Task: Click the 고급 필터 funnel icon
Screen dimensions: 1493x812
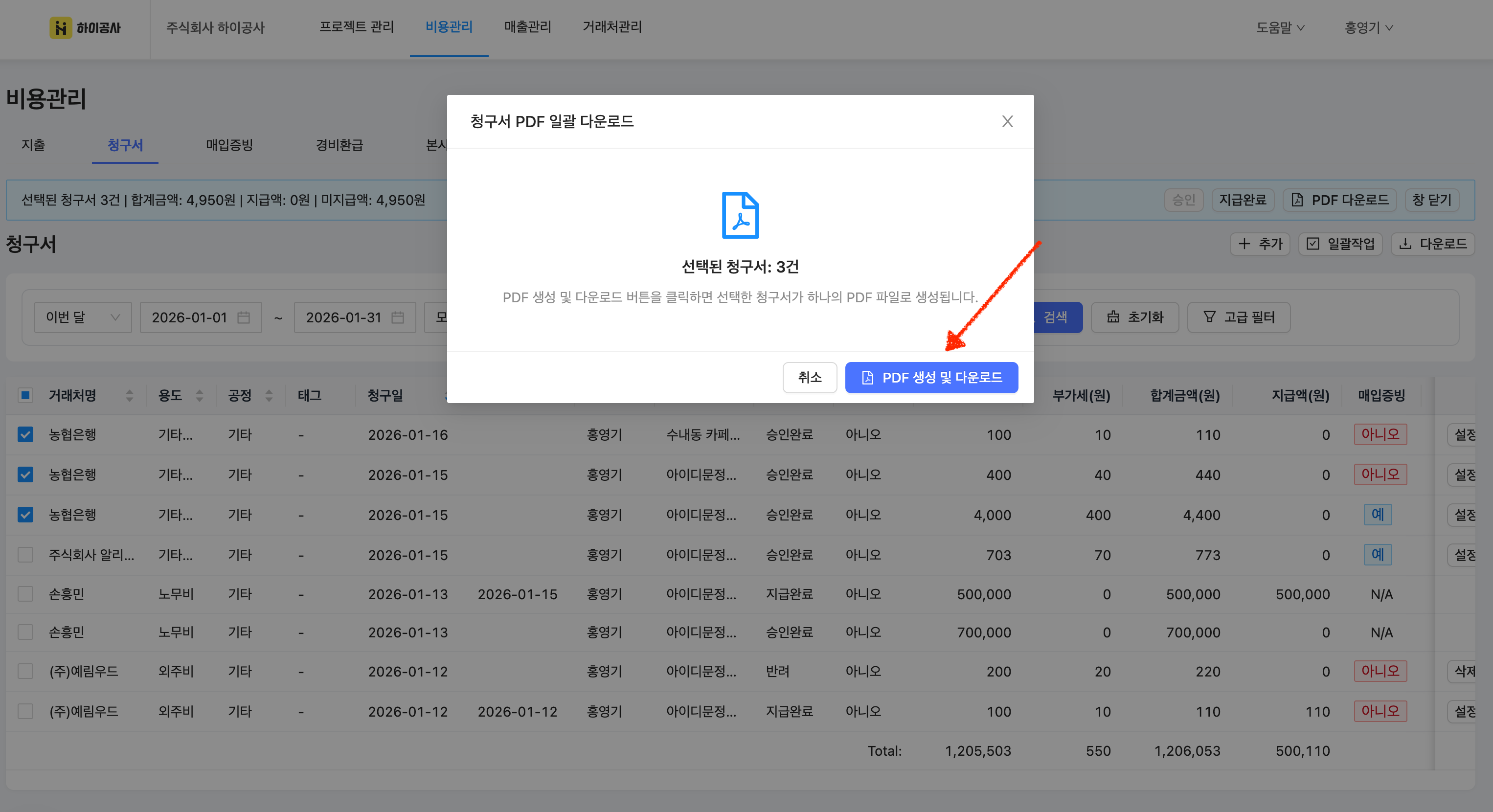Action: click(1209, 317)
